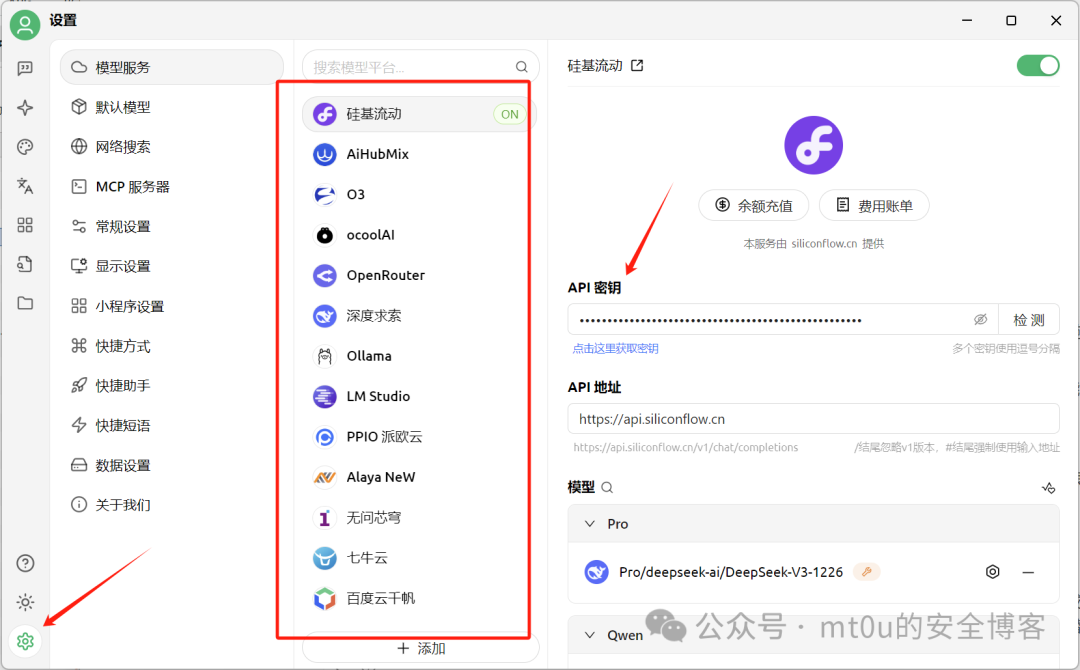
Task: Select 百度云千帆 provider
Action: point(419,598)
